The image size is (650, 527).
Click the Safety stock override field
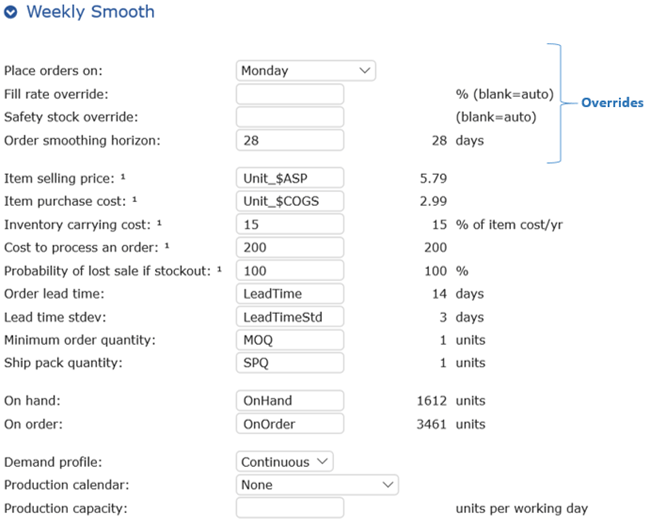(x=290, y=117)
